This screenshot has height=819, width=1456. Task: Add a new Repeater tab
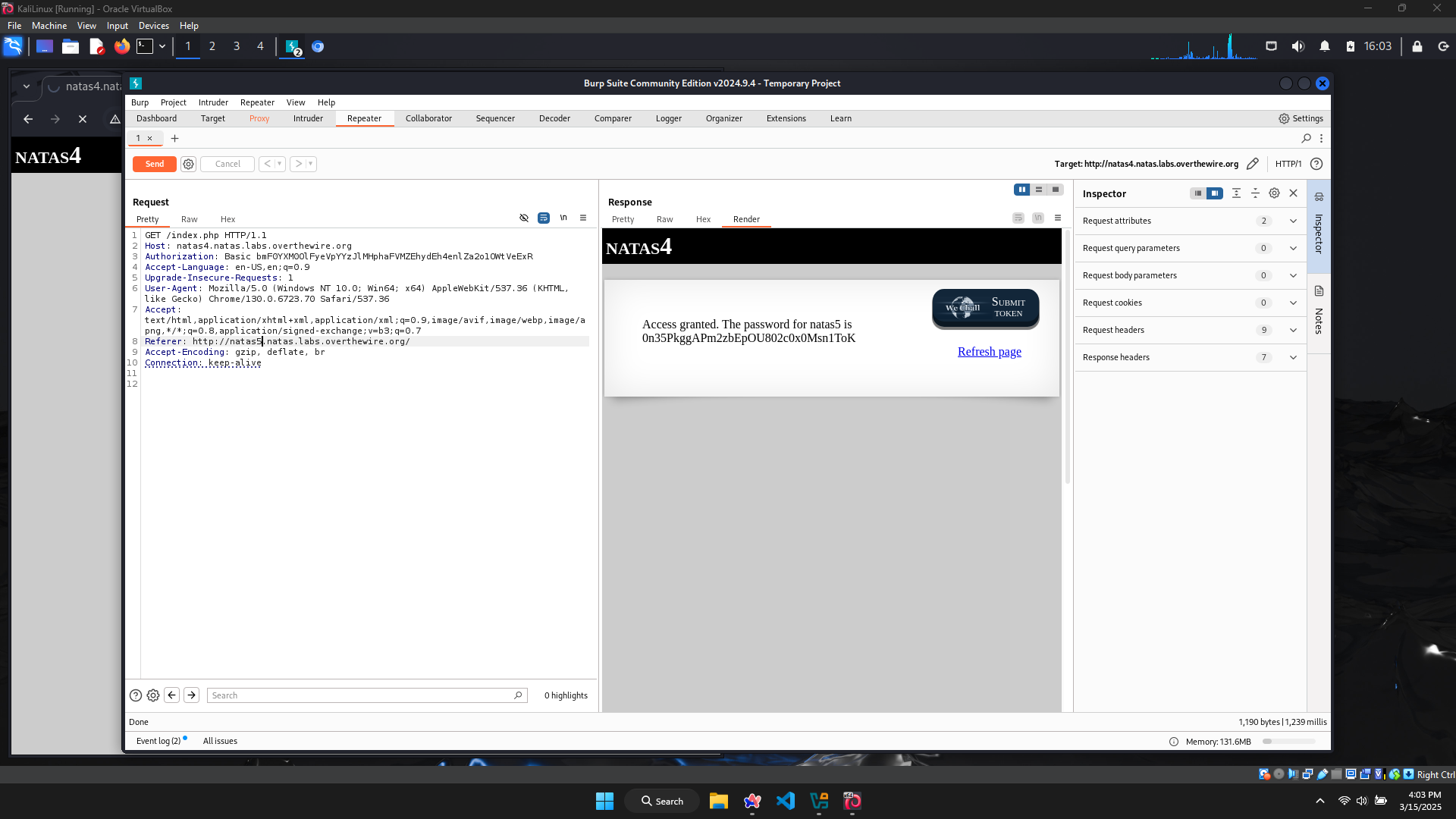pyautogui.click(x=174, y=138)
